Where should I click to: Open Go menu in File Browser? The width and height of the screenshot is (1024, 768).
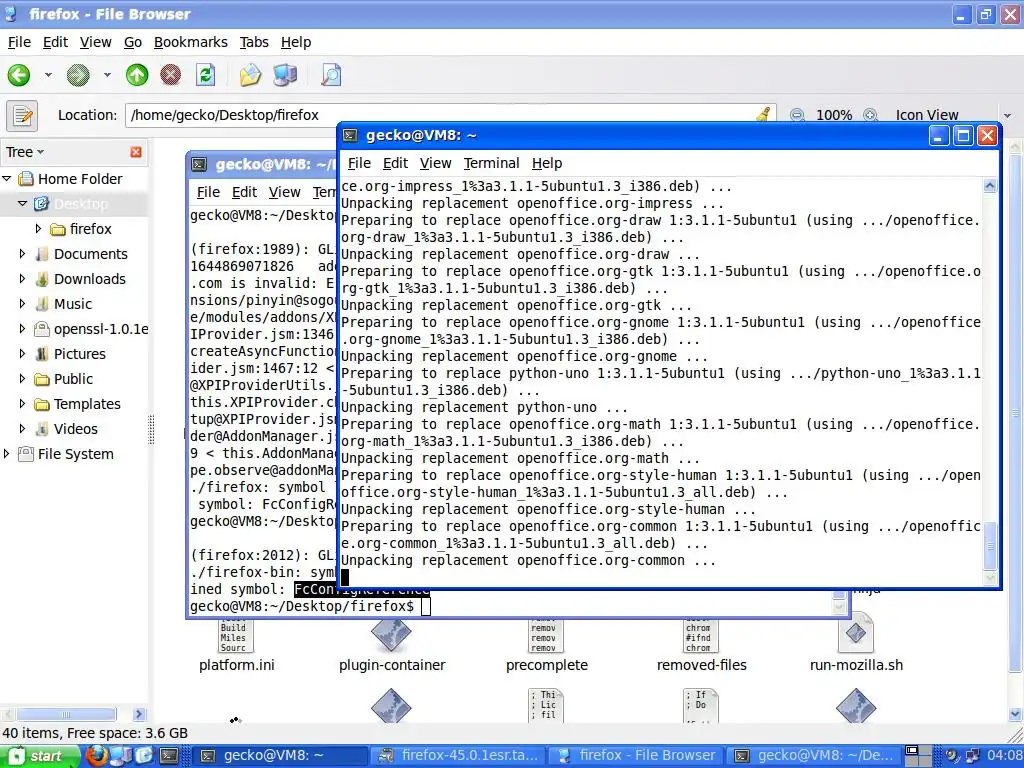133,42
